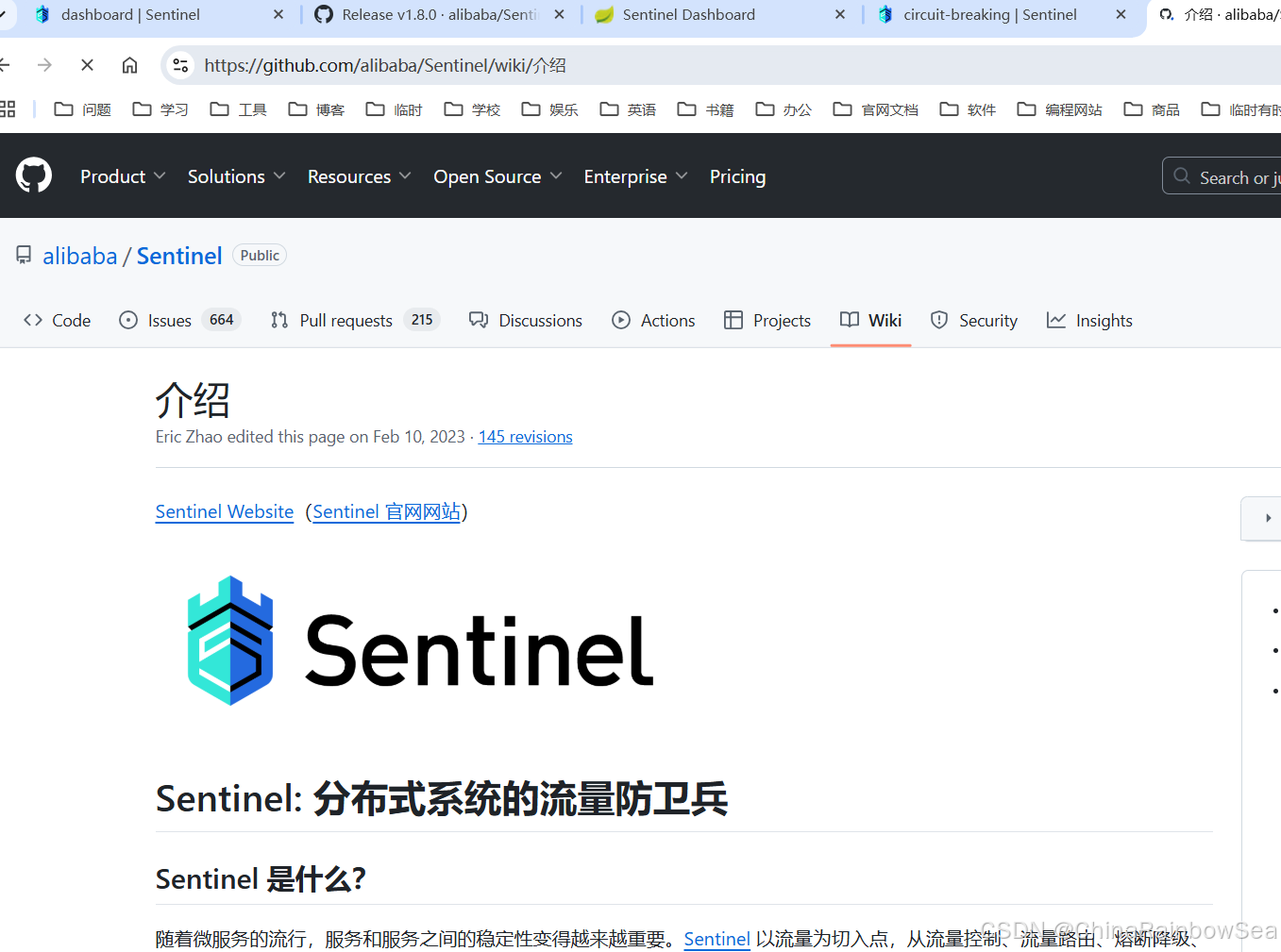The height and width of the screenshot is (952, 1281).
Task: Click the Sentinel logo image
Action: coord(419,642)
